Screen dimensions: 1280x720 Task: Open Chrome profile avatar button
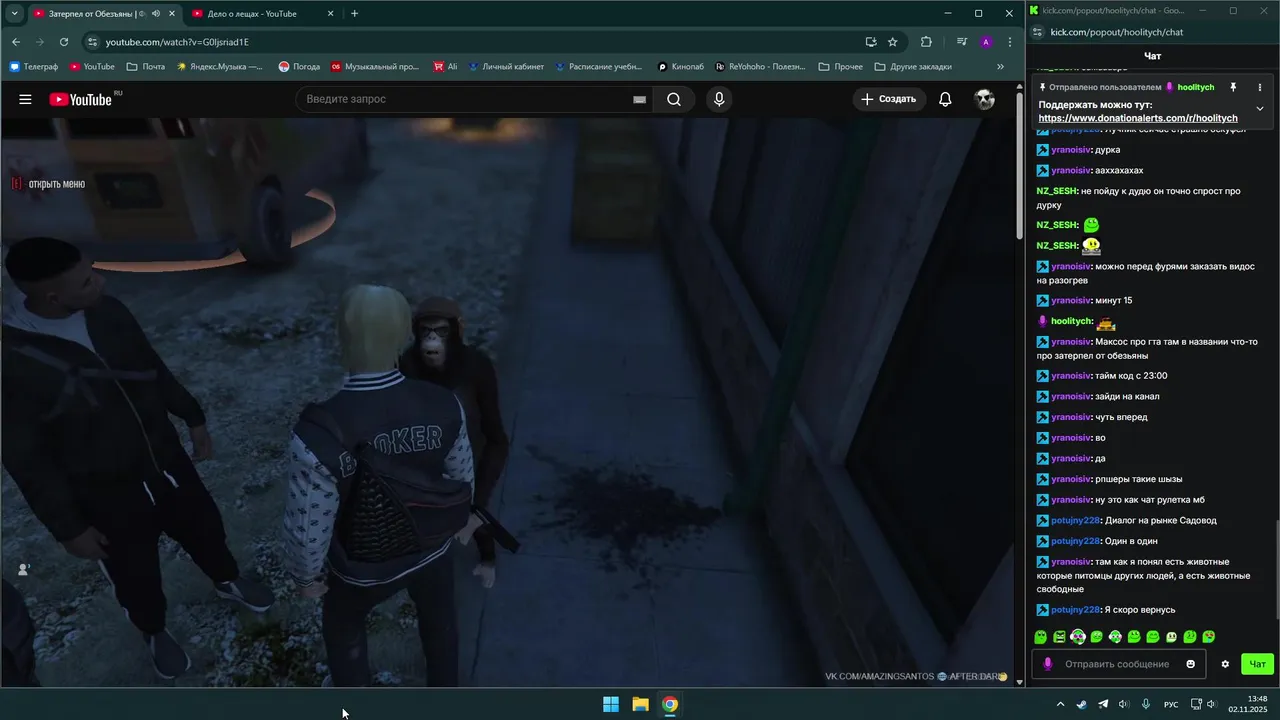pos(986,42)
